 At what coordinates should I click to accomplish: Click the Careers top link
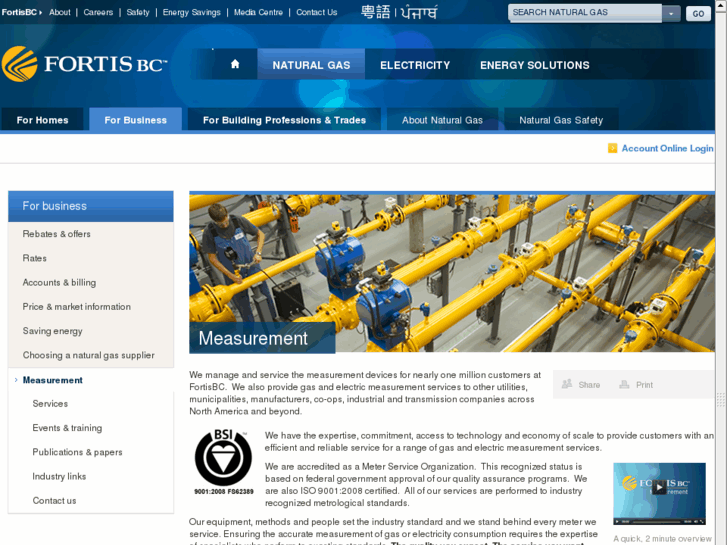point(98,13)
